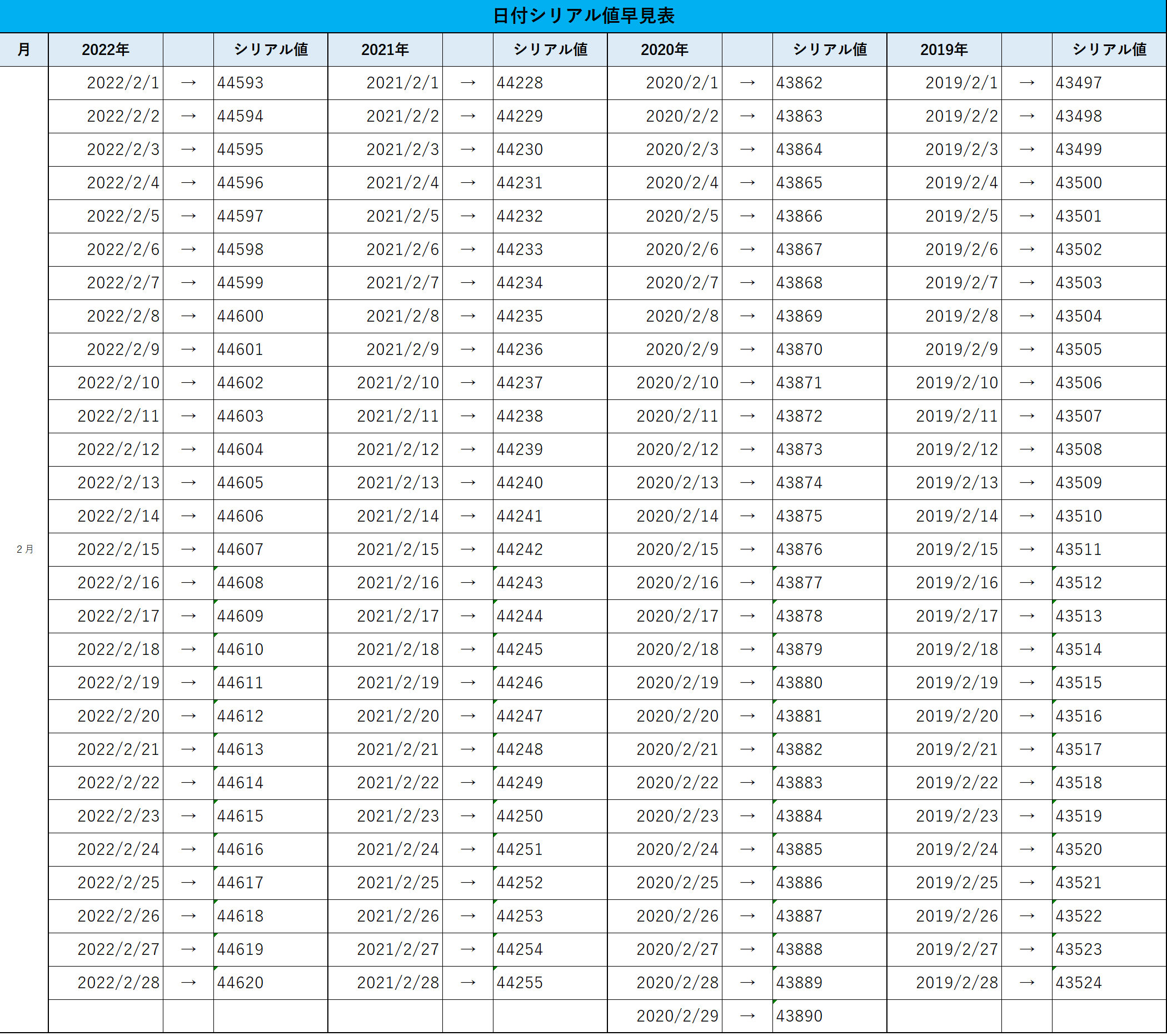The width and height of the screenshot is (1167, 1036).
Task: Click the cell 2021/2/8
Action: 385,316
